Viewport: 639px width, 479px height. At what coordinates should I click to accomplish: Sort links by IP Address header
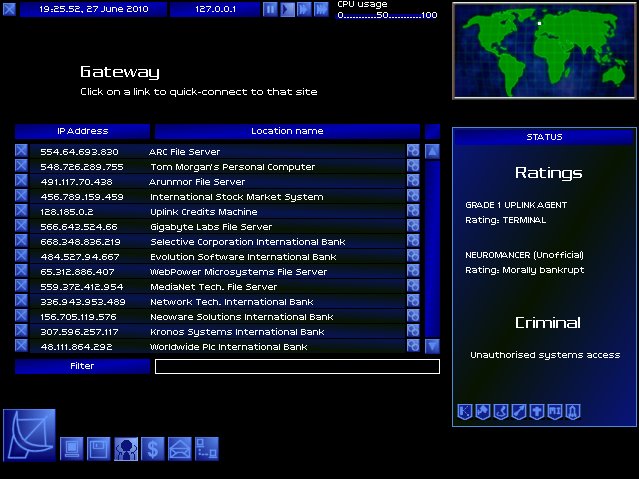82,131
